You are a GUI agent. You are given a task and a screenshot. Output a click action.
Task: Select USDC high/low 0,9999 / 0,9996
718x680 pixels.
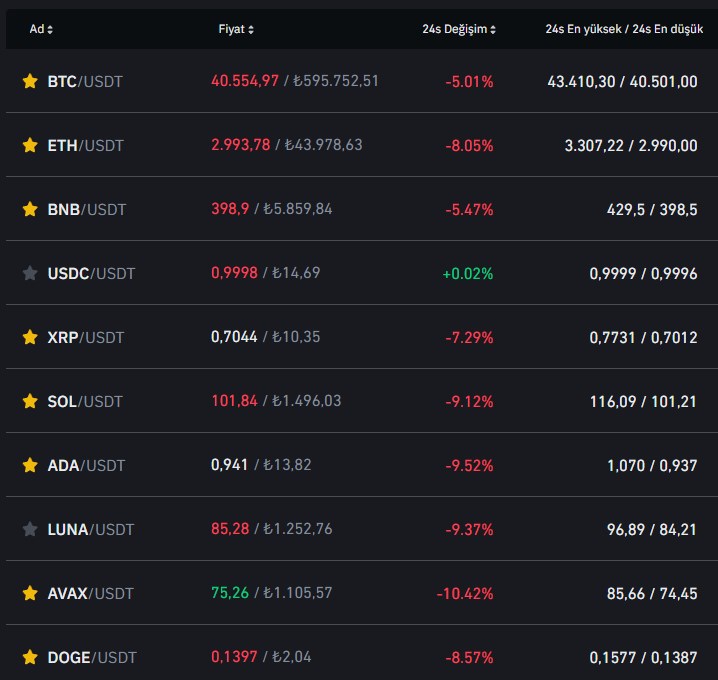point(643,274)
